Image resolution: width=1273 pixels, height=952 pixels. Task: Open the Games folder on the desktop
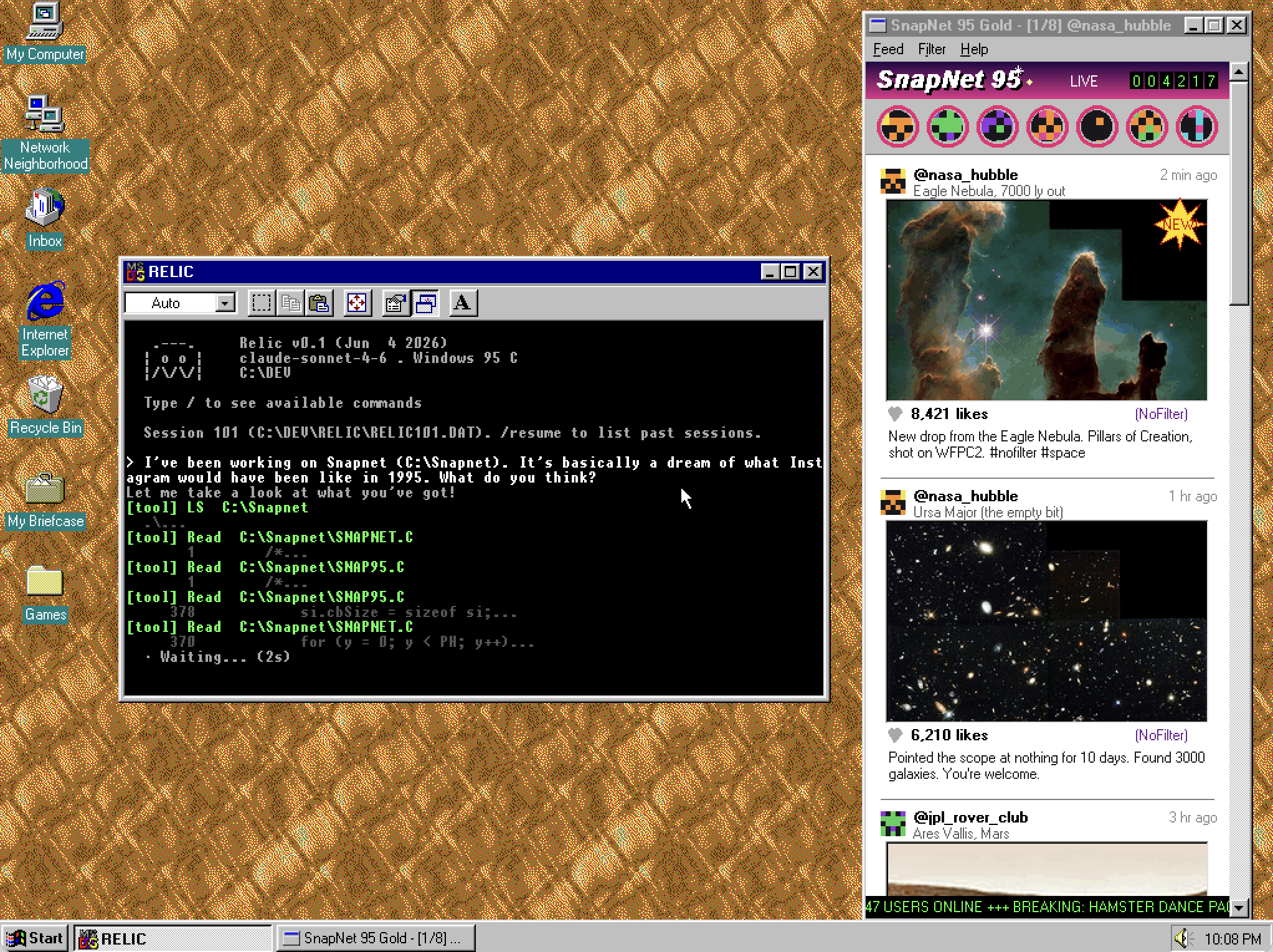pyautogui.click(x=45, y=593)
